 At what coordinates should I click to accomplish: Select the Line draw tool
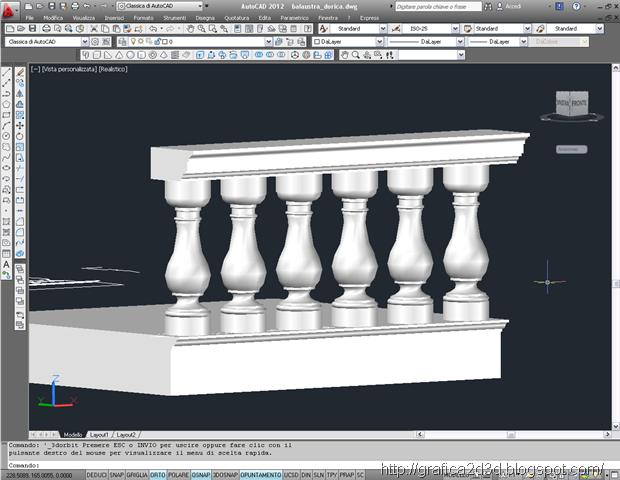[x=6, y=72]
